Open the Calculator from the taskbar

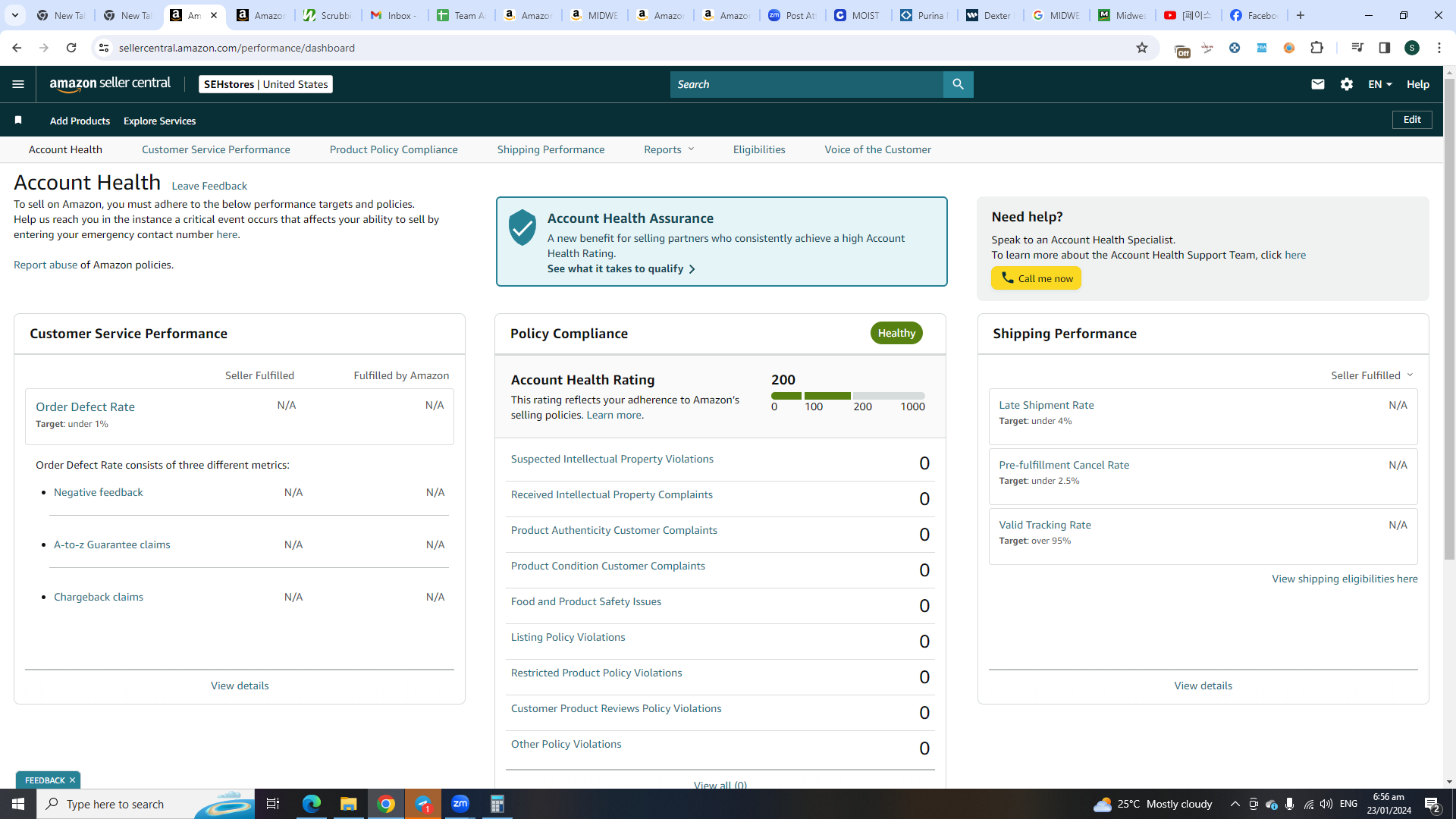(x=497, y=804)
